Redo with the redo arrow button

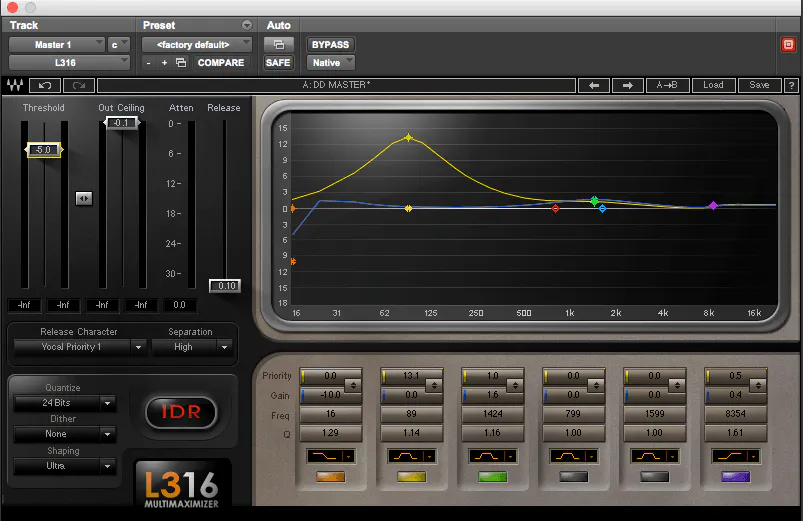click(79, 86)
